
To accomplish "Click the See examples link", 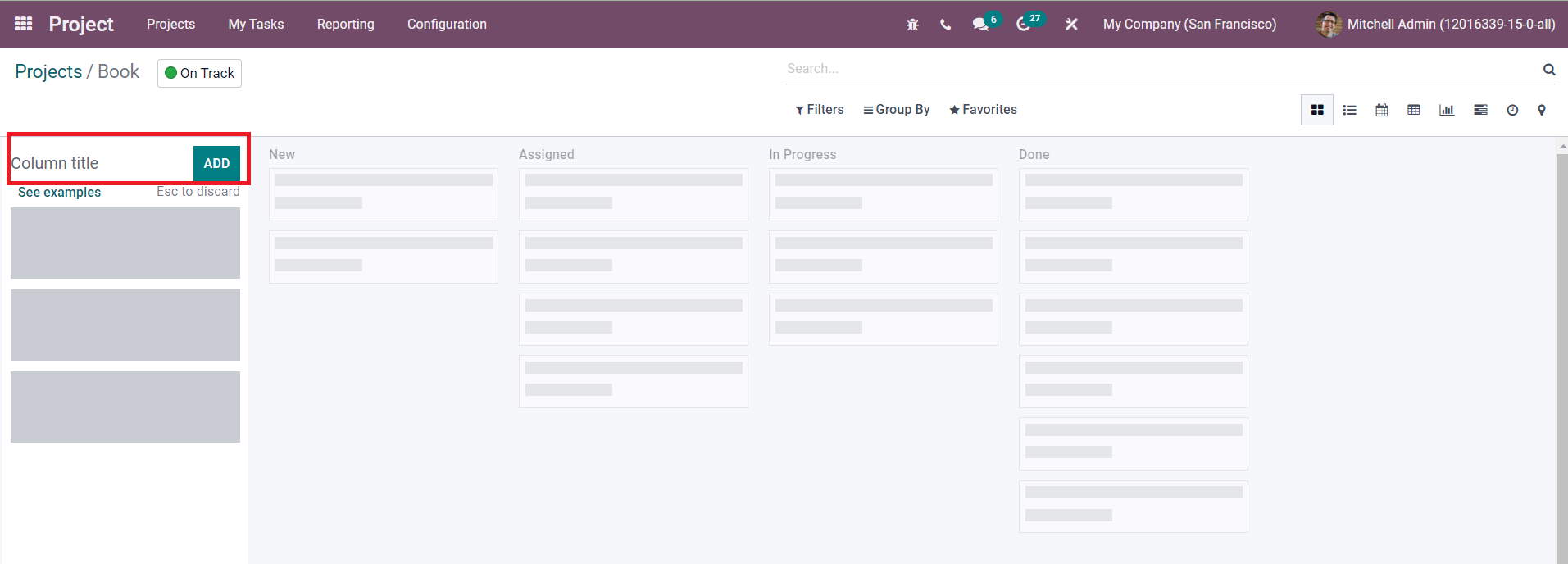I will pyautogui.click(x=59, y=192).
